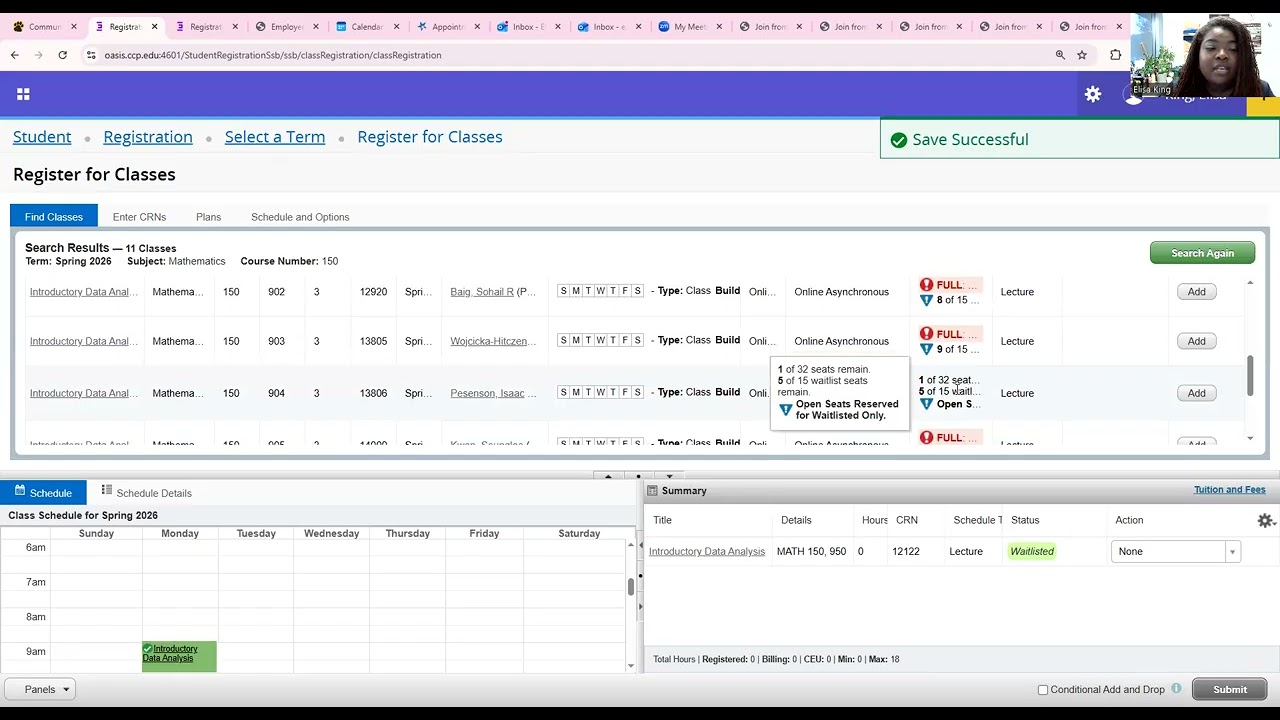Click the search results scroll-down arrow

(x=1250, y=438)
